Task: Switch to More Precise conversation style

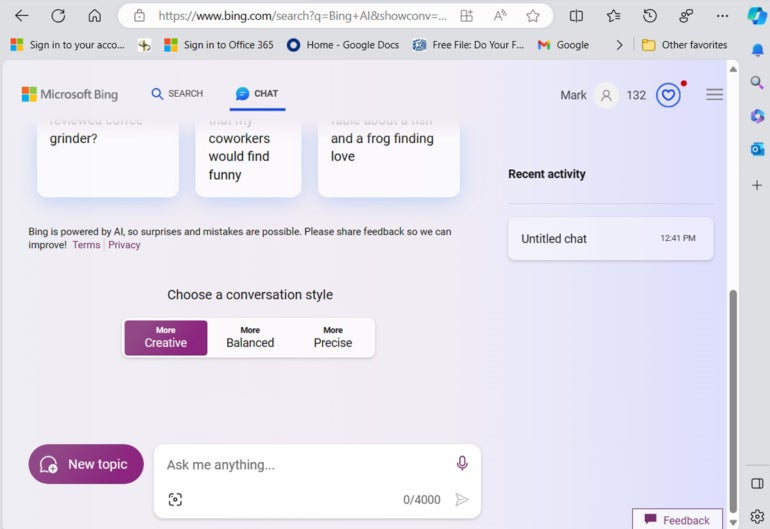Action: 333,338
